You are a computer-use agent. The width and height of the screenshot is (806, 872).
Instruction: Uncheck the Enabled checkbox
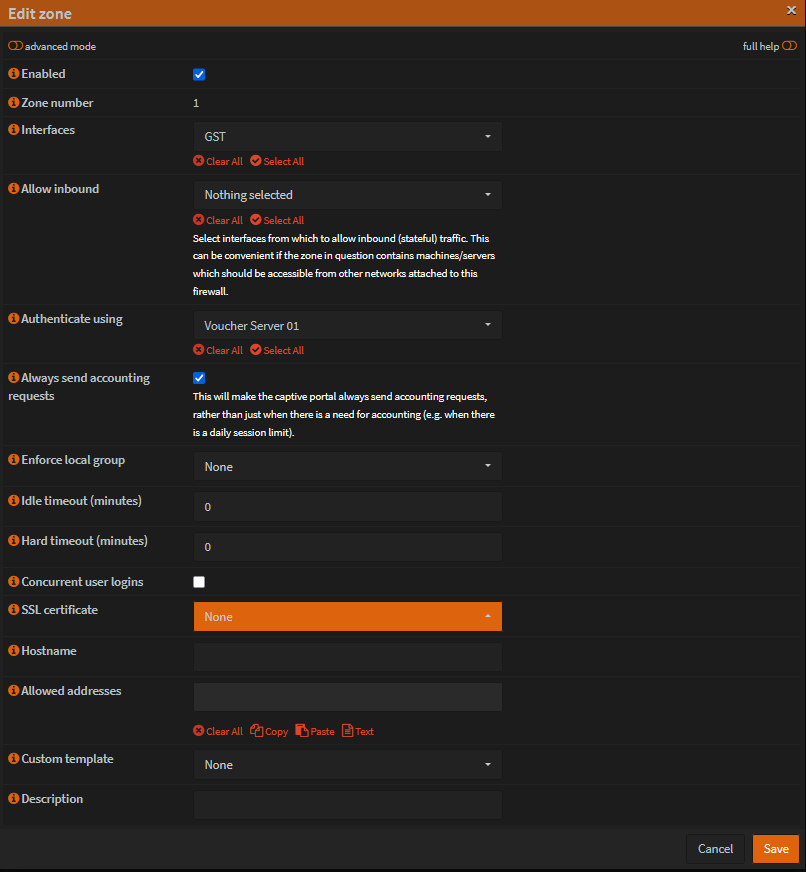198,74
